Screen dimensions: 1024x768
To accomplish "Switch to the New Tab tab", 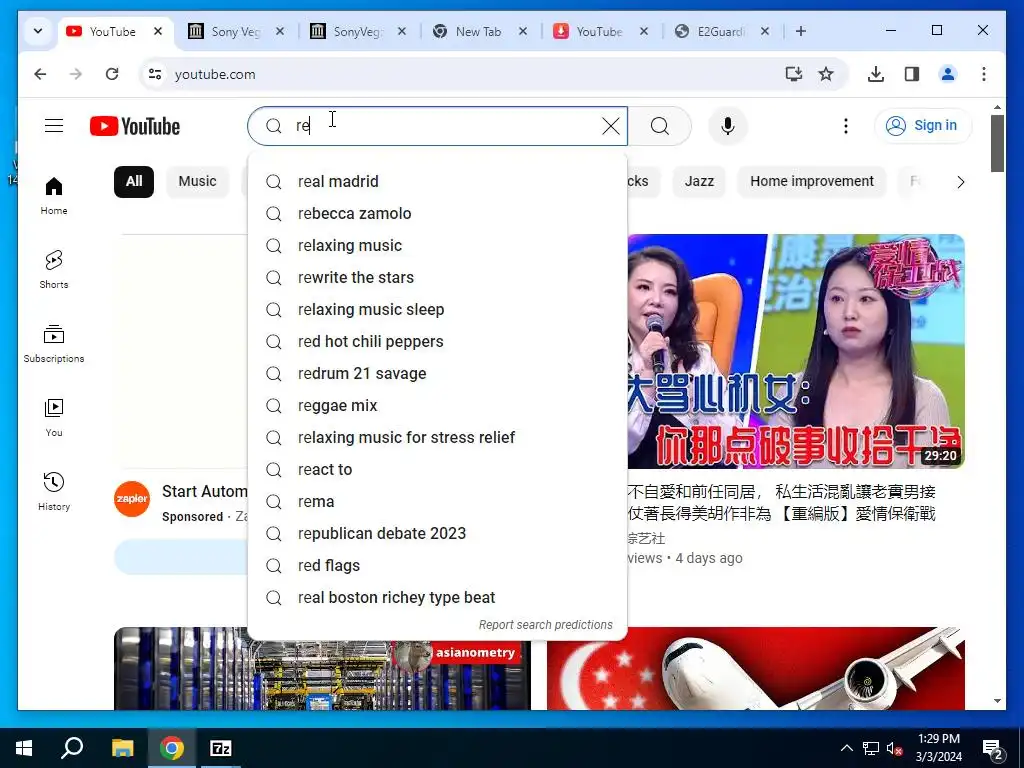I will pos(479,31).
